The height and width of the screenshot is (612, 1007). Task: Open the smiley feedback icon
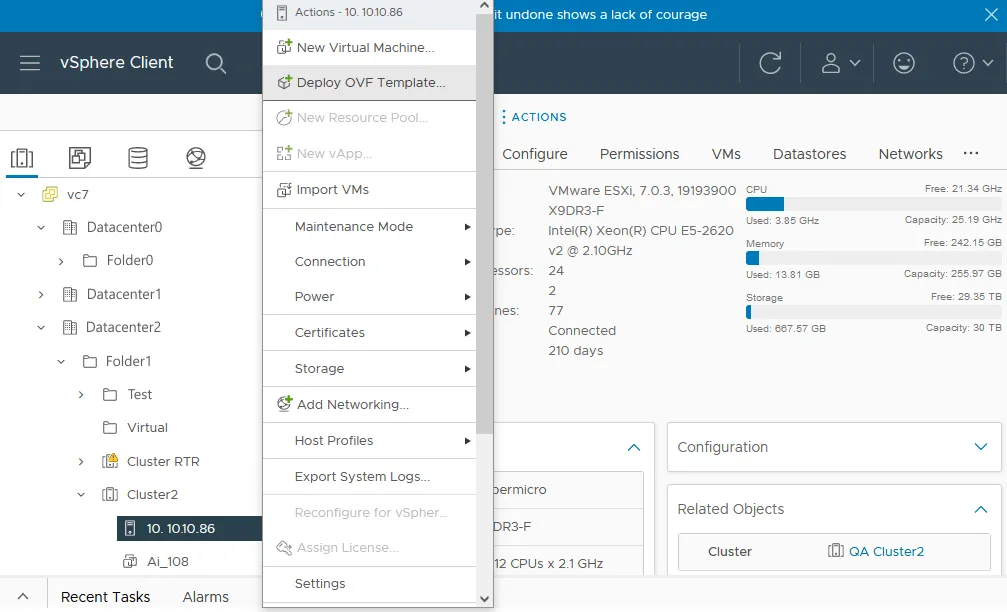point(903,63)
